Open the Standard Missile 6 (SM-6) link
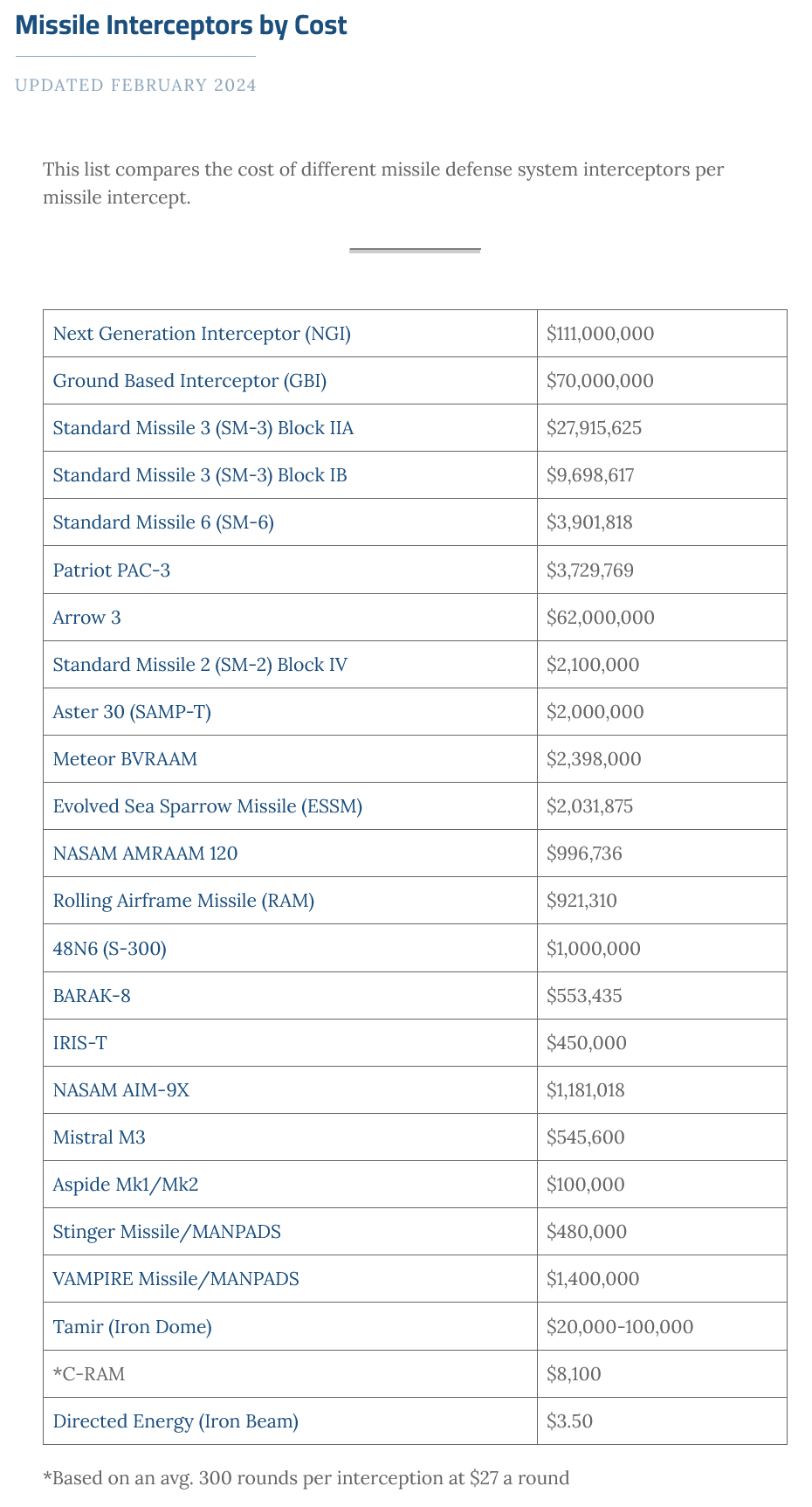Image resolution: width=812 pixels, height=1507 pixels. pos(163,522)
